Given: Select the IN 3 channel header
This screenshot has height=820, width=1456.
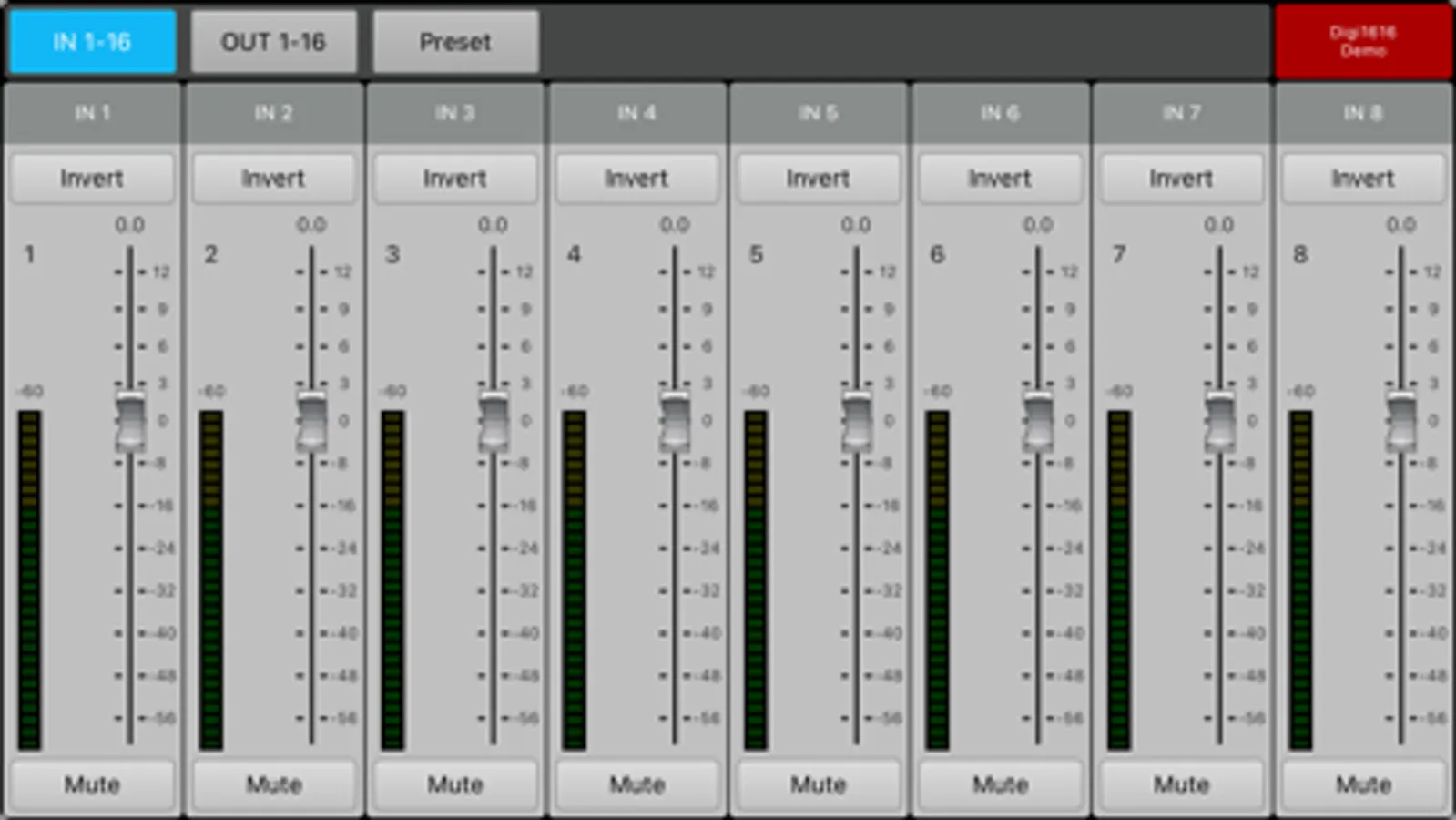Looking at the screenshot, I should click(455, 113).
